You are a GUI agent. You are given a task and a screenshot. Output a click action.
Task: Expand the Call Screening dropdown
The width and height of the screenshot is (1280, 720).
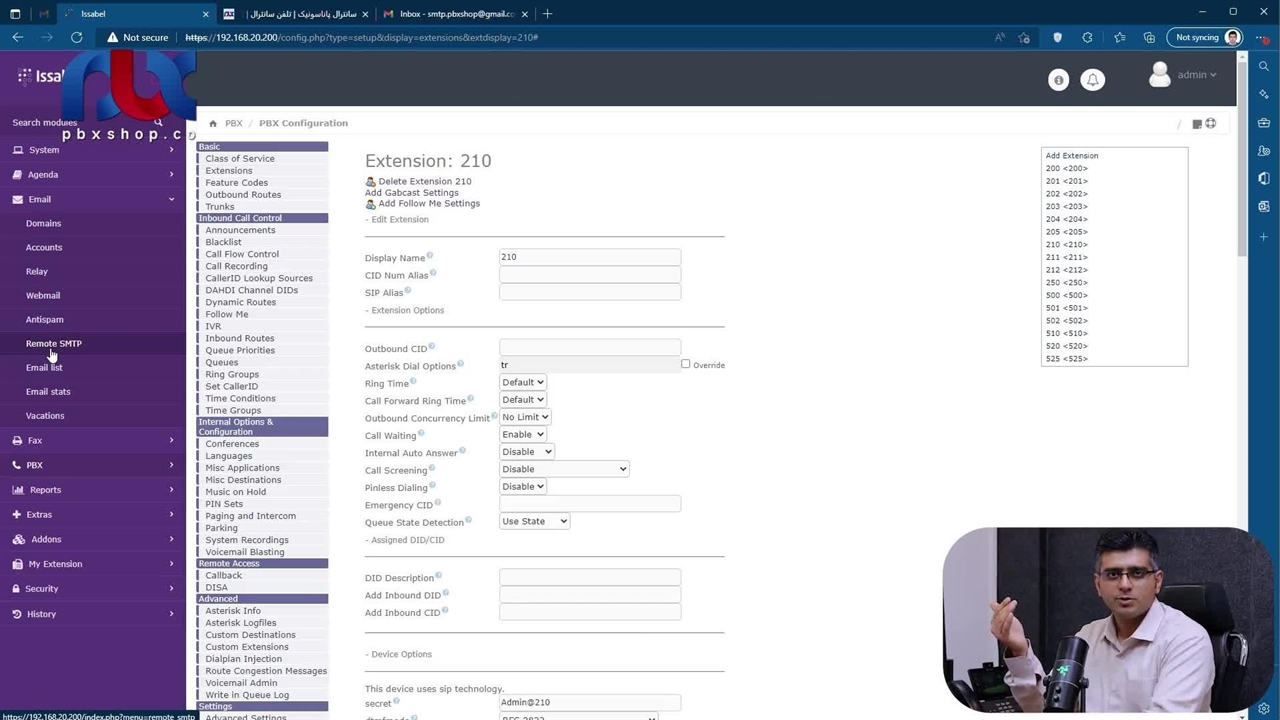tap(564, 469)
